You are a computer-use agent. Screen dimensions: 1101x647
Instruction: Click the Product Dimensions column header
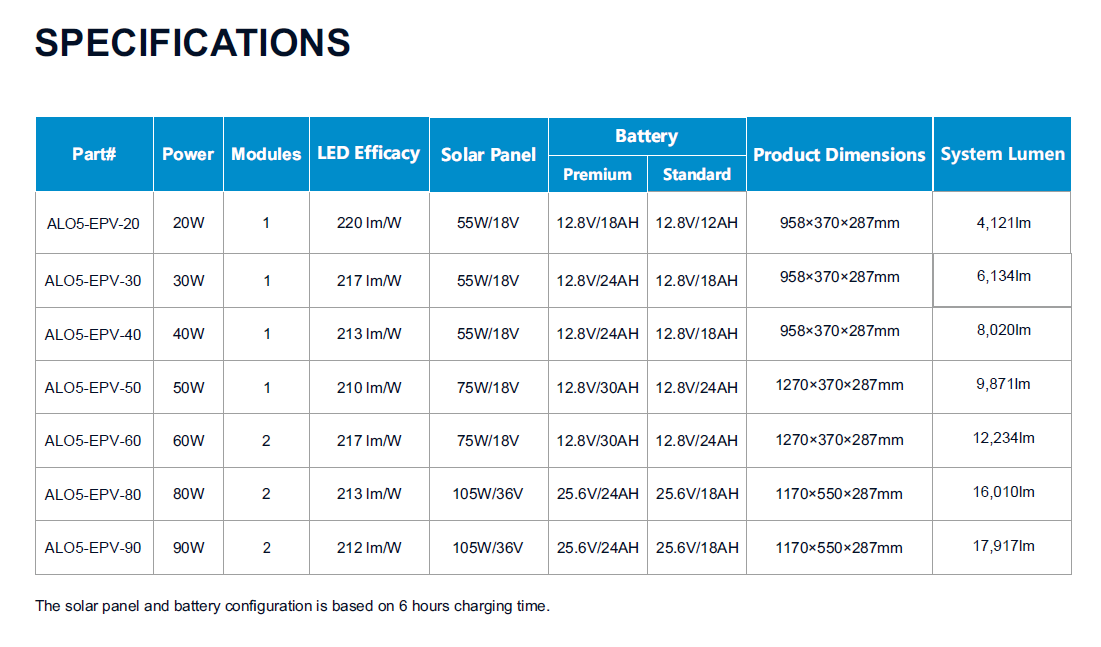pyautogui.click(x=839, y=154)
